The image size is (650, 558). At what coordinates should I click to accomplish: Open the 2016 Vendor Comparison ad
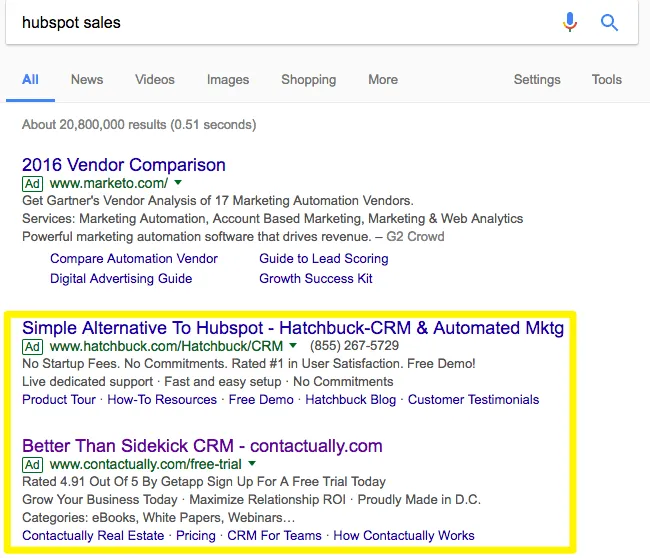124,165
